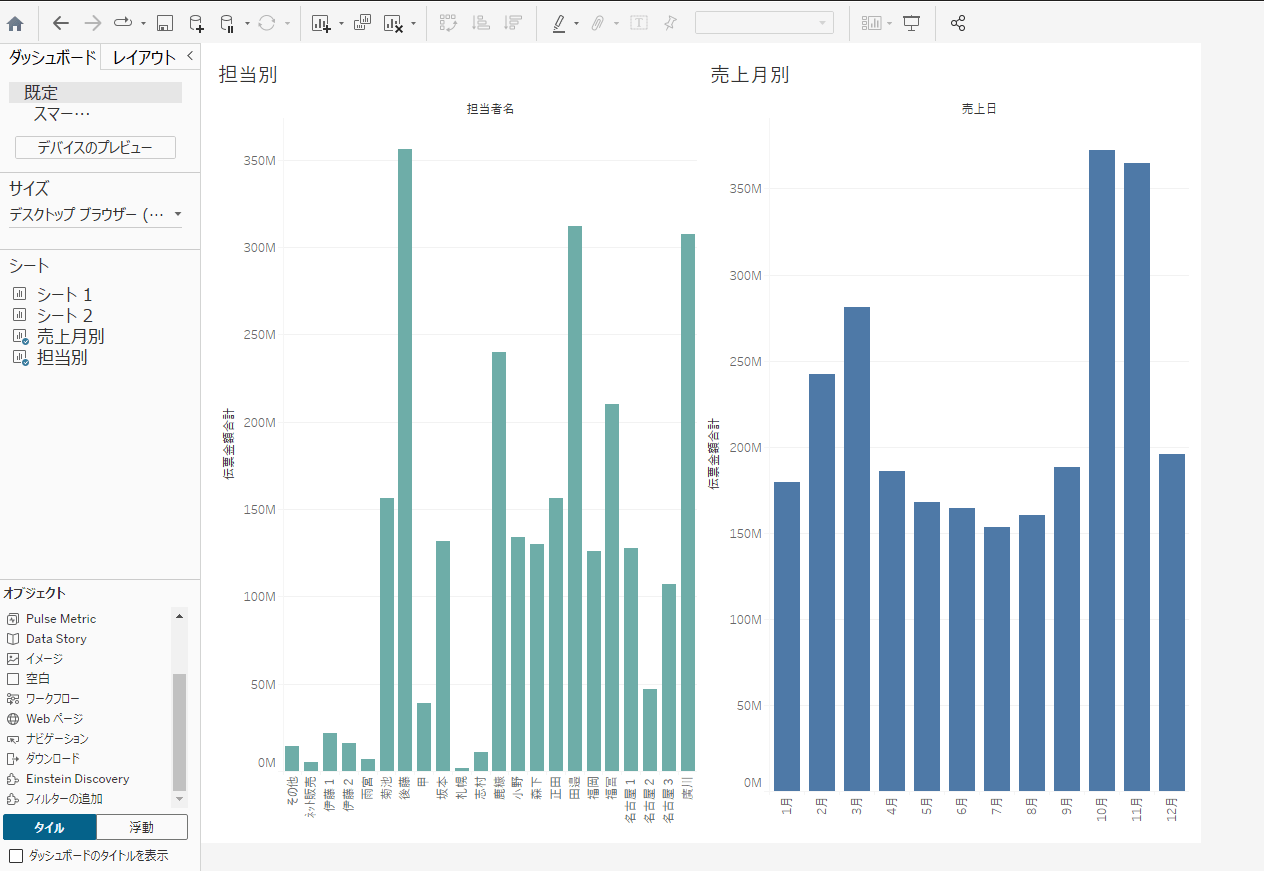Open the サイズ desktop browser dropdown

95,214
